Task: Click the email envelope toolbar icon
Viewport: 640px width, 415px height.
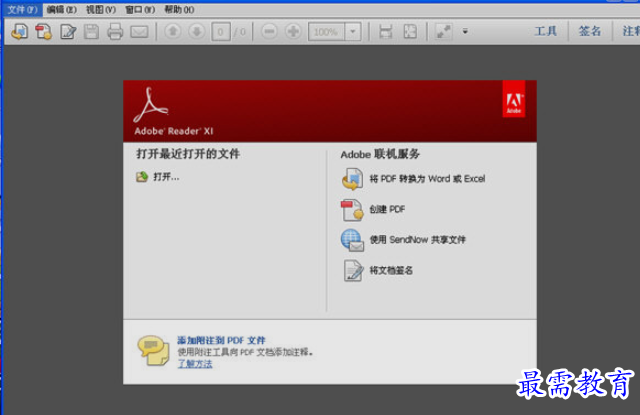Action: point(139,31)
